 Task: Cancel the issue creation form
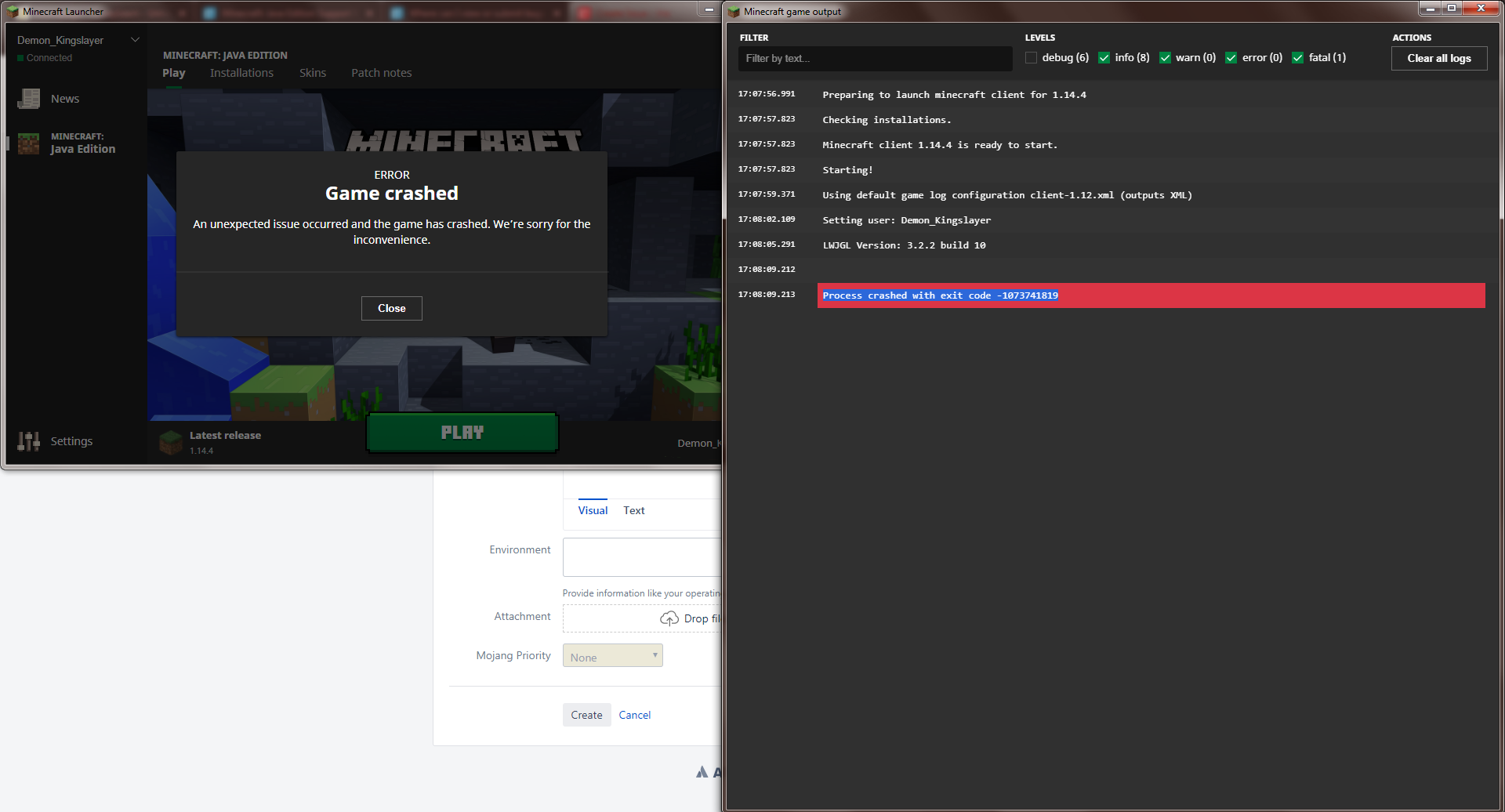coord(635,715)
